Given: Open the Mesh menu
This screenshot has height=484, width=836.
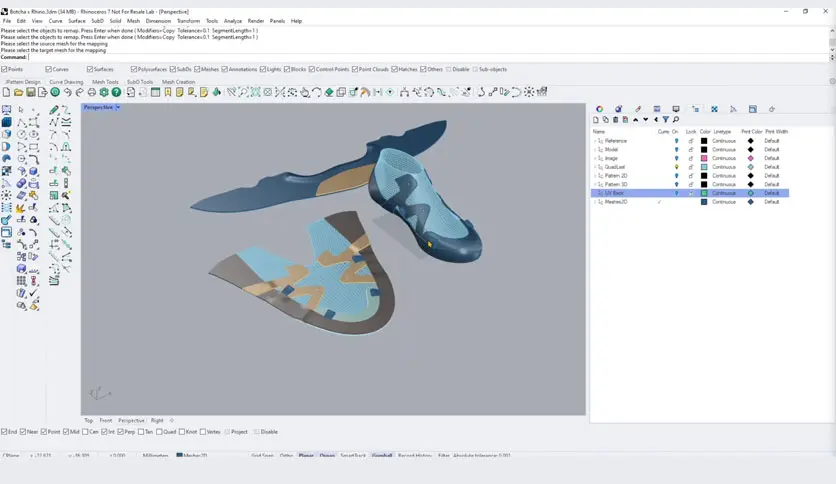Looking at the screenshot, I should click(133, 21).
